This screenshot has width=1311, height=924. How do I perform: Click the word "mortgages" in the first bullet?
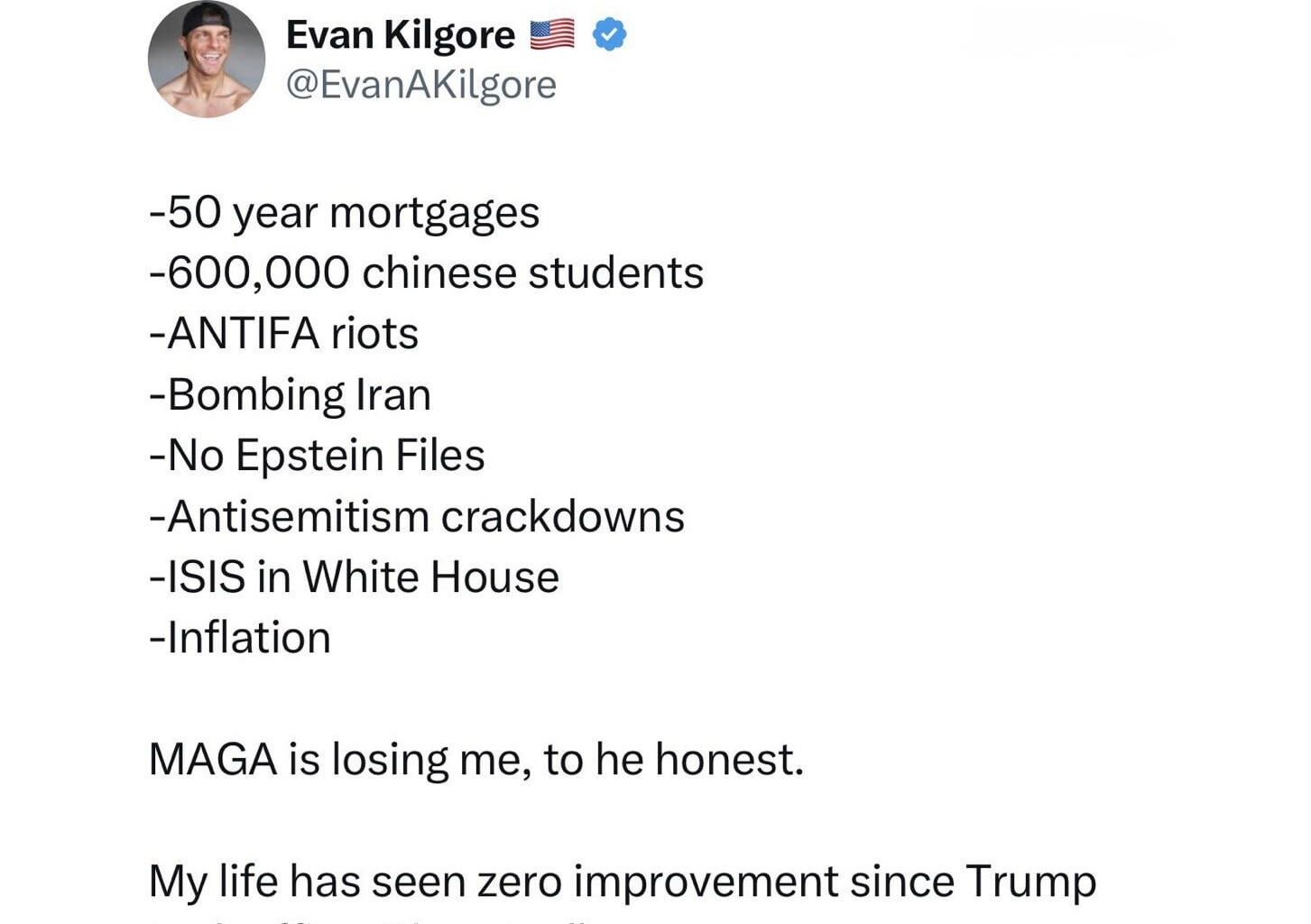(435, 213)
